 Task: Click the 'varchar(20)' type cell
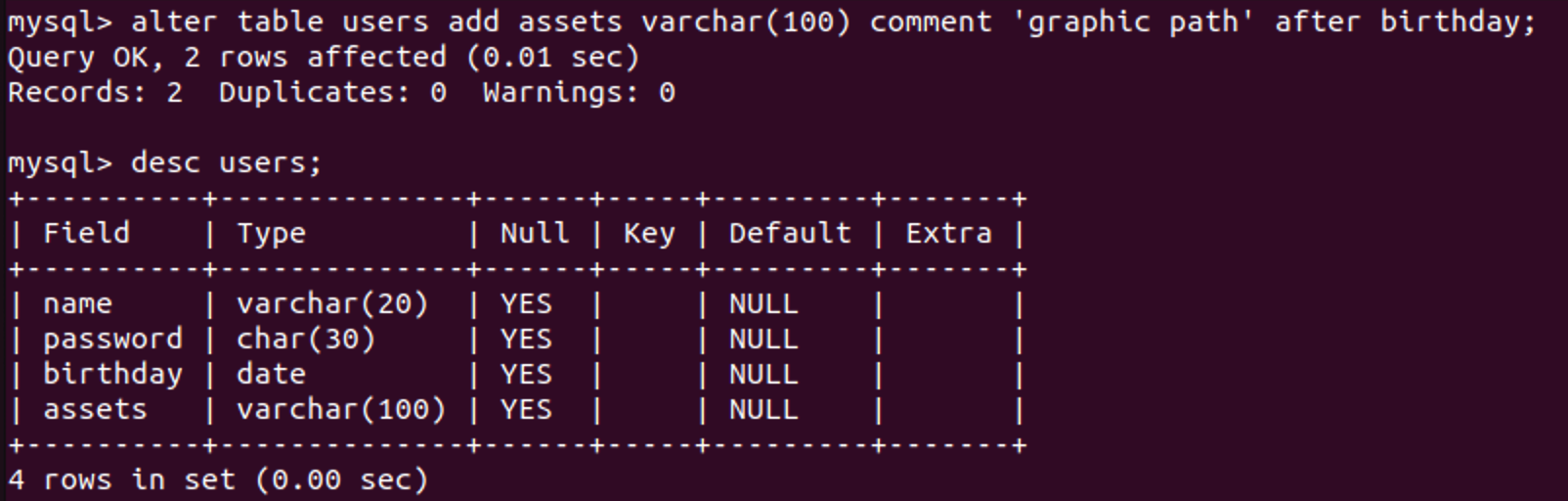tap(332, 304)
